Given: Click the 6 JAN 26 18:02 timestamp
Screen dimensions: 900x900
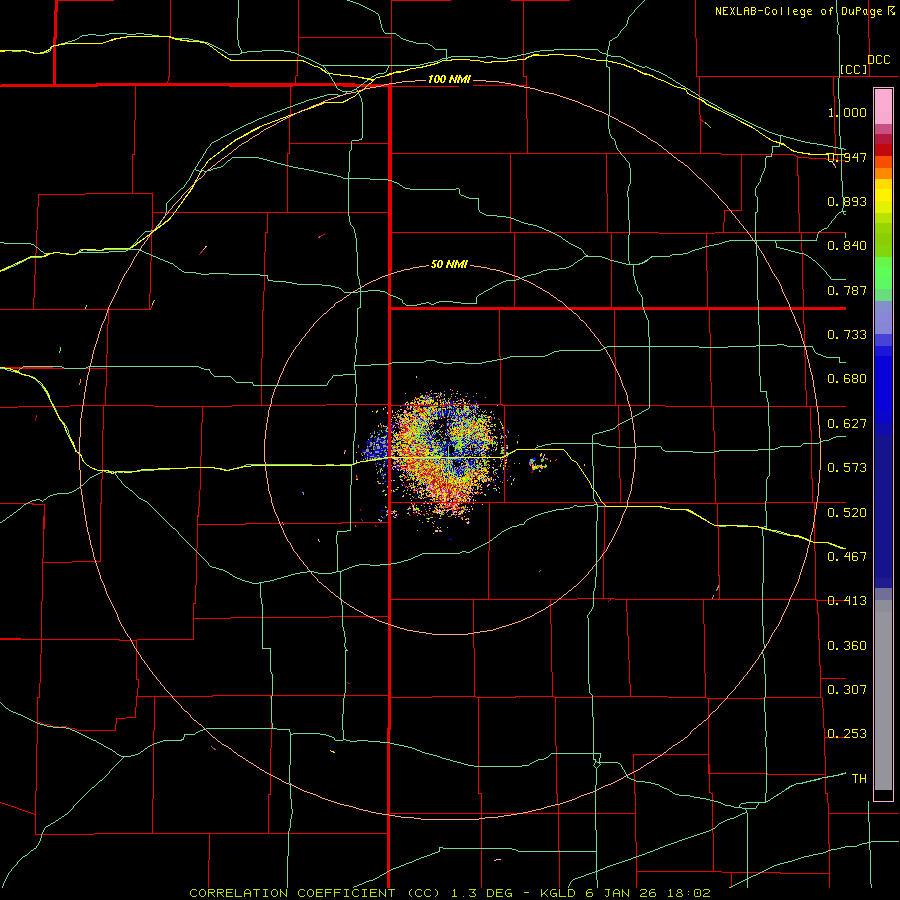Looking at the screenshot, I should [x=650, y=893].
